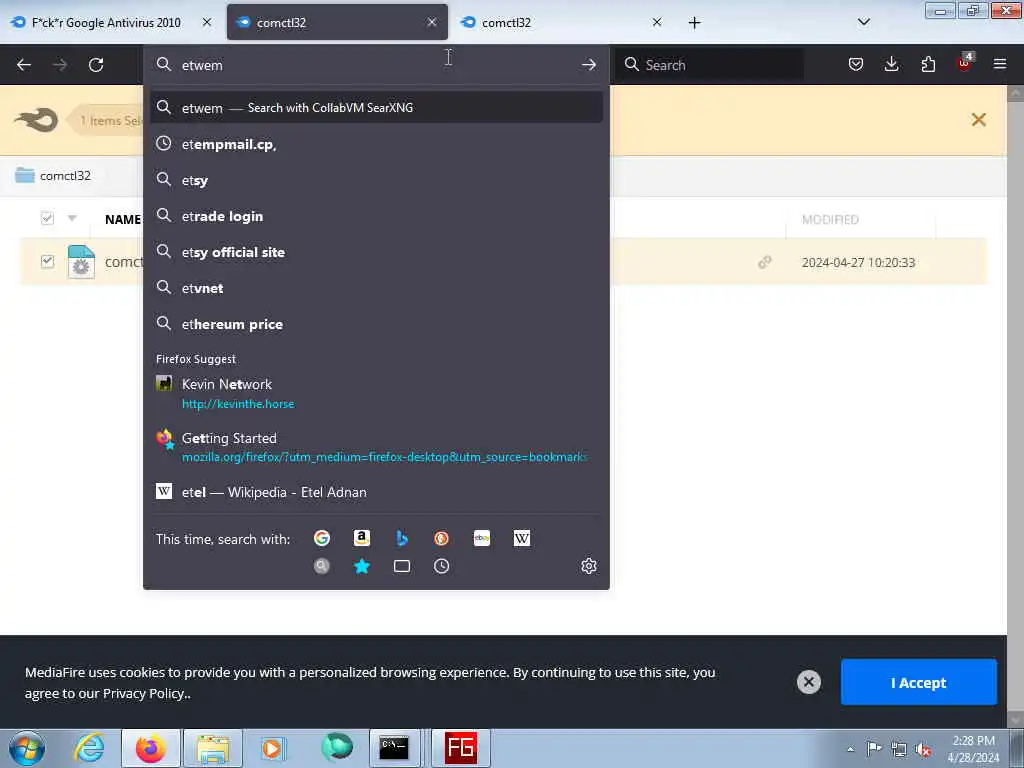Search this time with Bing
The height and width of the screenshot is (768, 1024).
click(x=402, y=538)
